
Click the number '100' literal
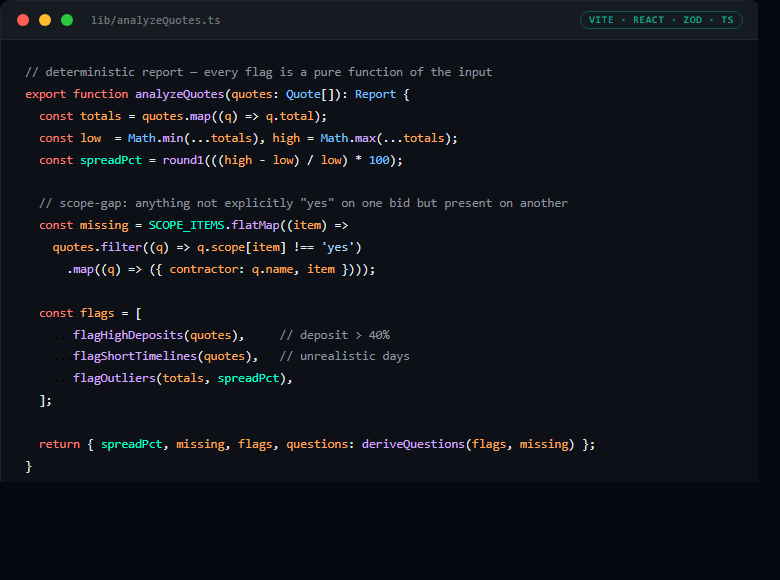379,160
